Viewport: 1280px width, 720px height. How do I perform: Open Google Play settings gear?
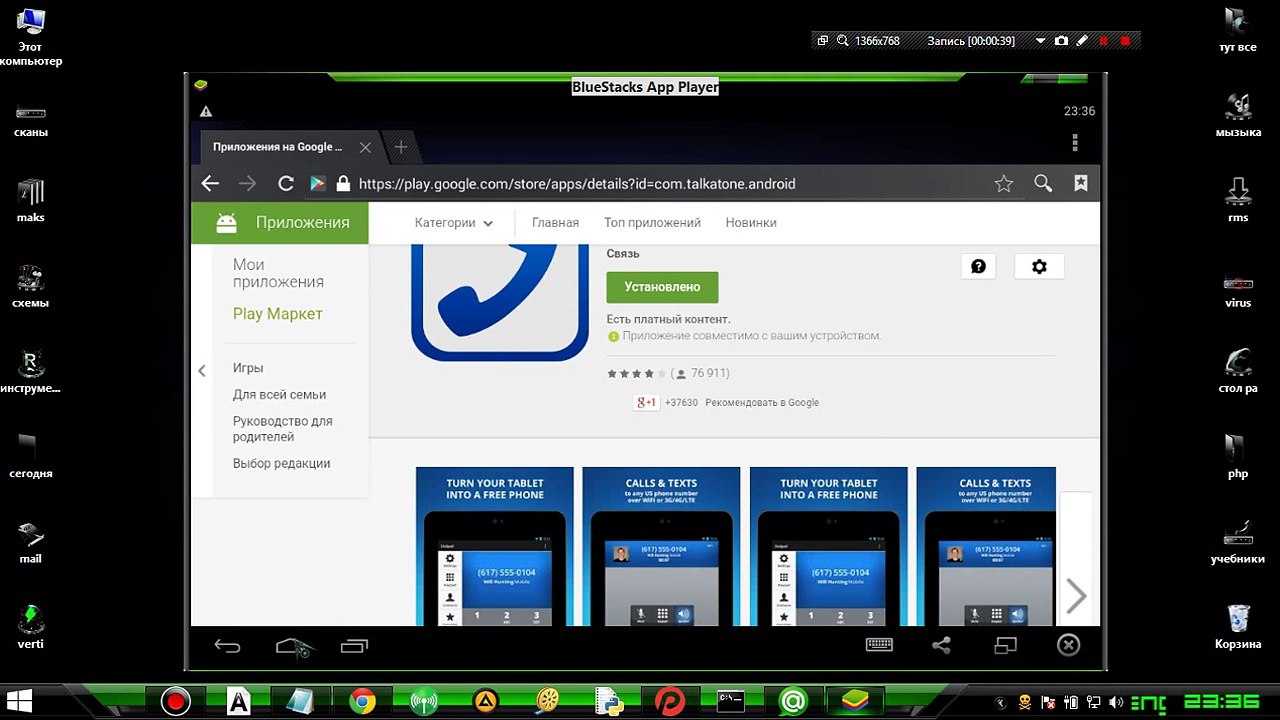[x=1039, y=266]
